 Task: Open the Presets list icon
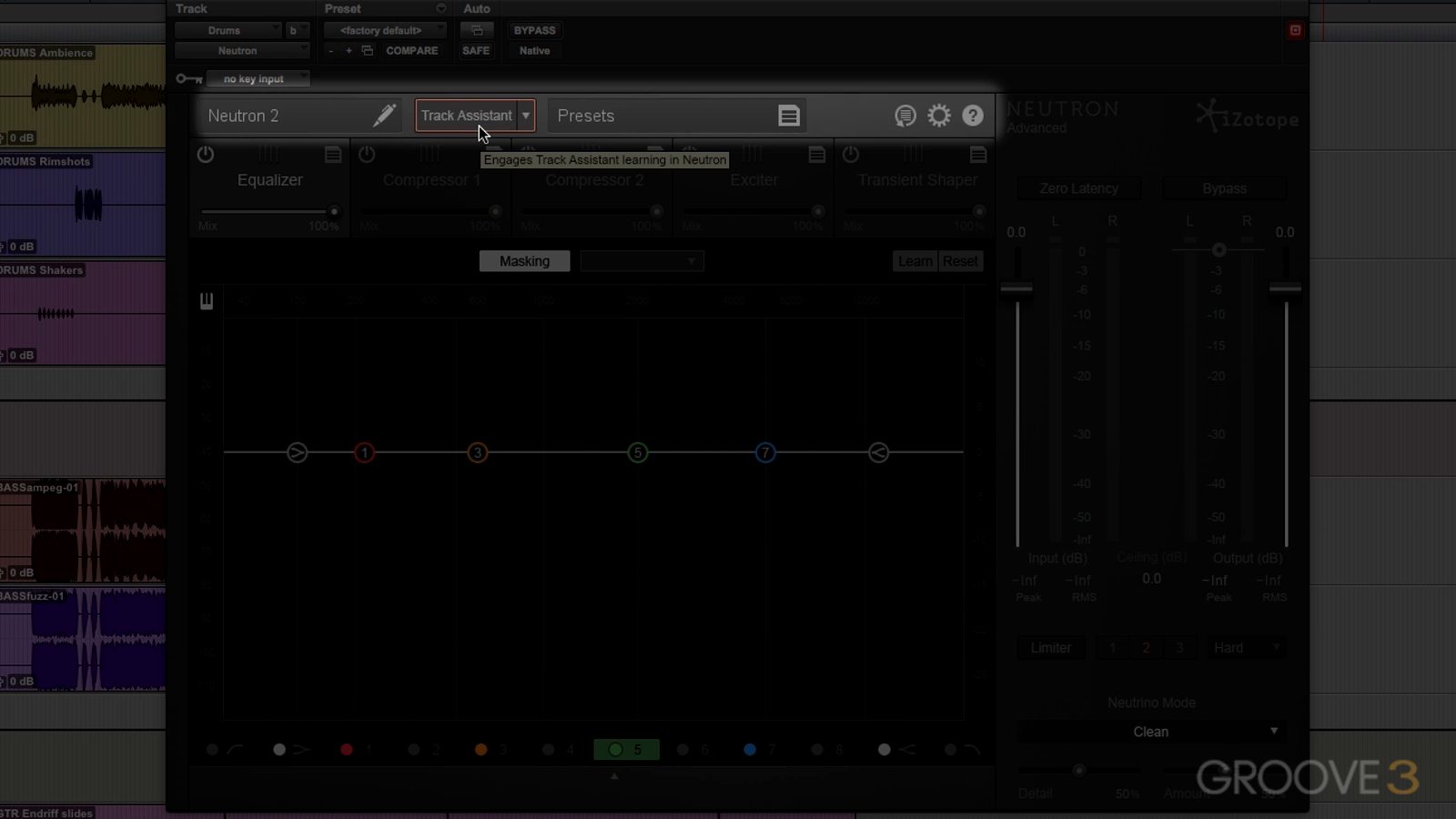coord(789,116)
